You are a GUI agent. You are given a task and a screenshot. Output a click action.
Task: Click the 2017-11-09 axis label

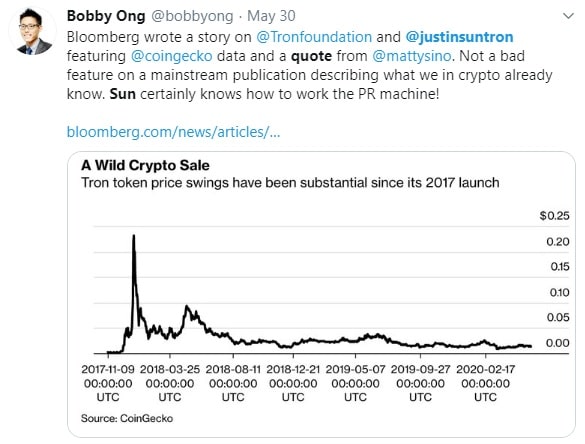coord(108,383)
